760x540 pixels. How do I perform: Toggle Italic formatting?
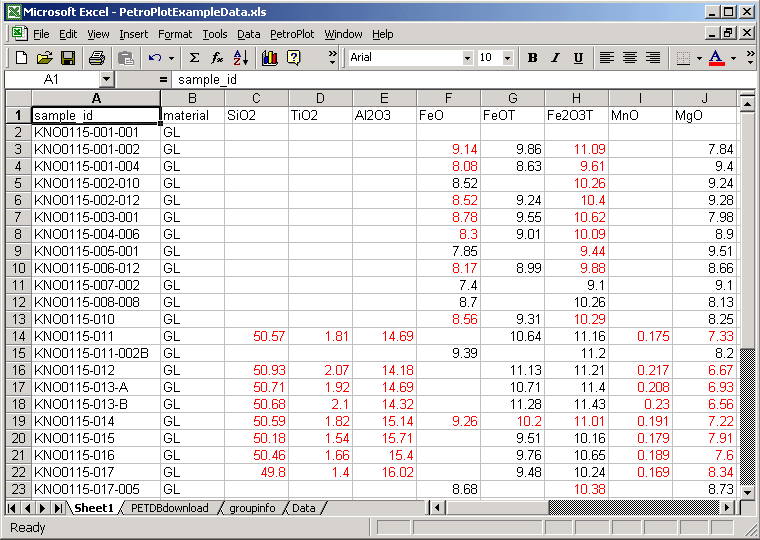555,58
